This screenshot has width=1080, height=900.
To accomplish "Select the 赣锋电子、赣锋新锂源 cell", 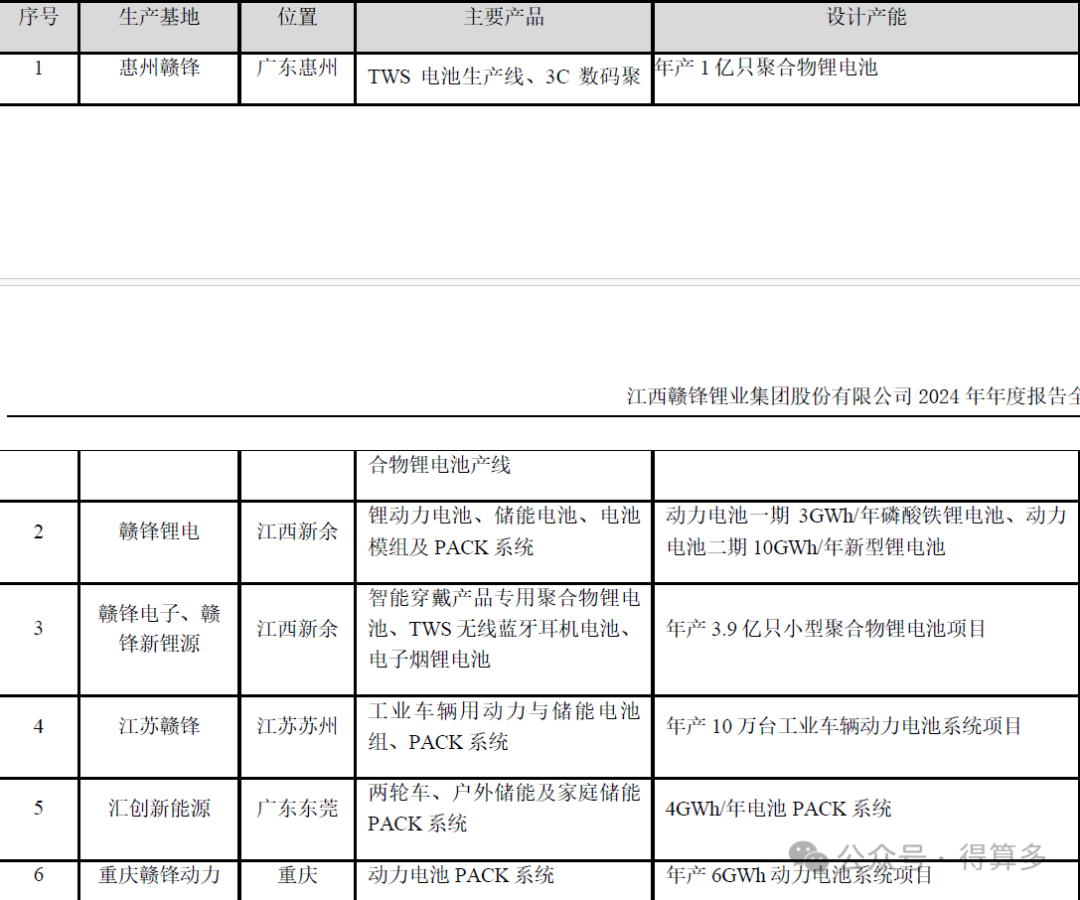I will click(x=159, y=640).
